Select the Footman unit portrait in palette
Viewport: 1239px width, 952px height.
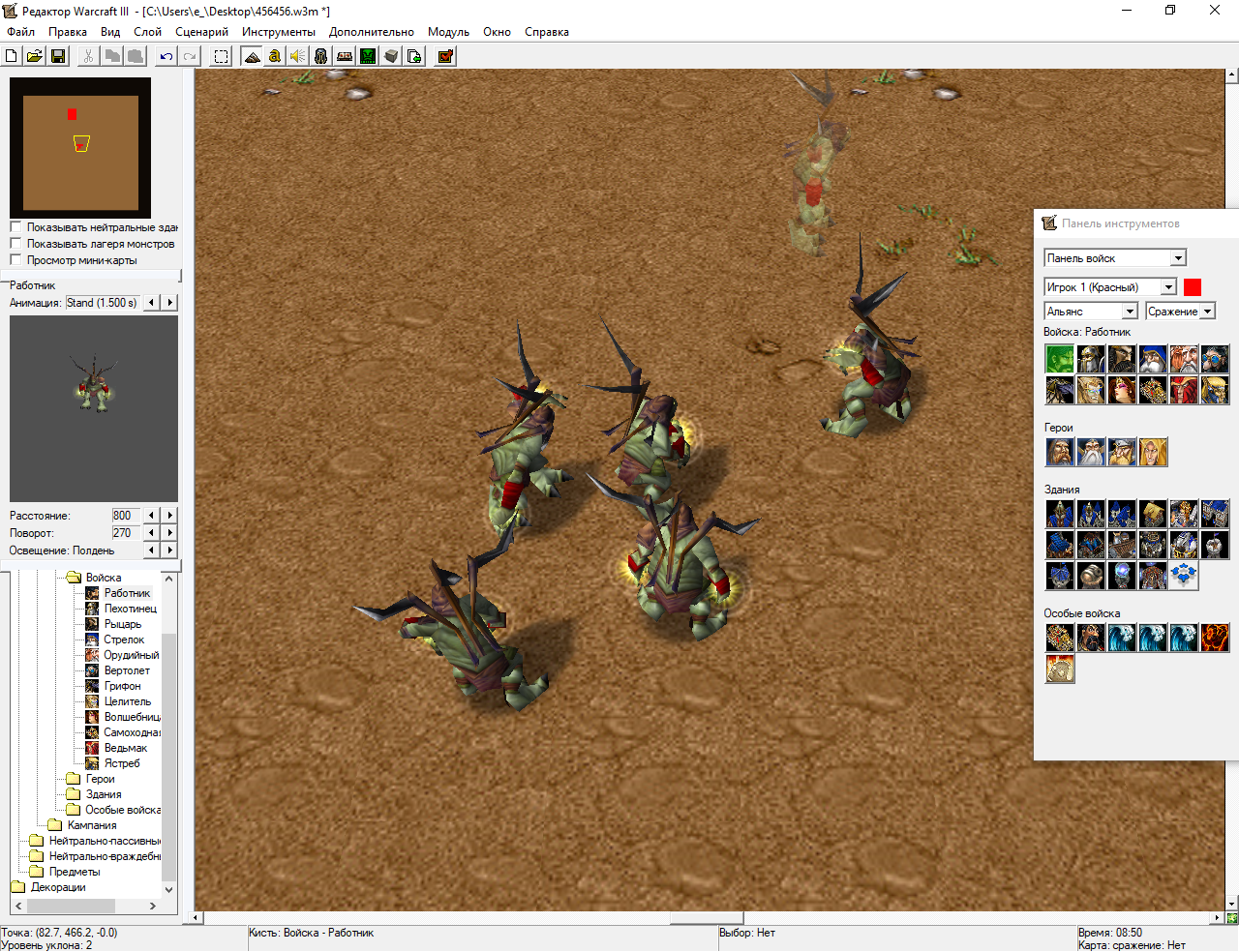click(1091, 359)
